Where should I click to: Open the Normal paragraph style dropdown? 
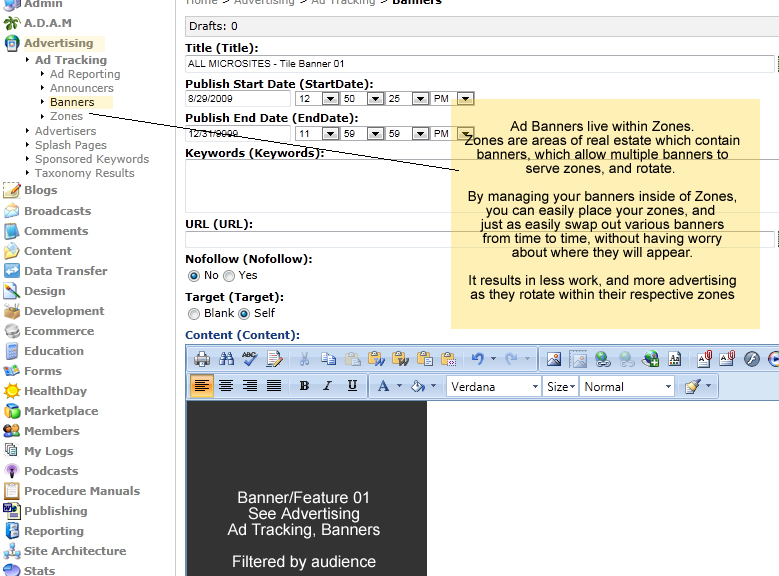click(x=628, y=386)
